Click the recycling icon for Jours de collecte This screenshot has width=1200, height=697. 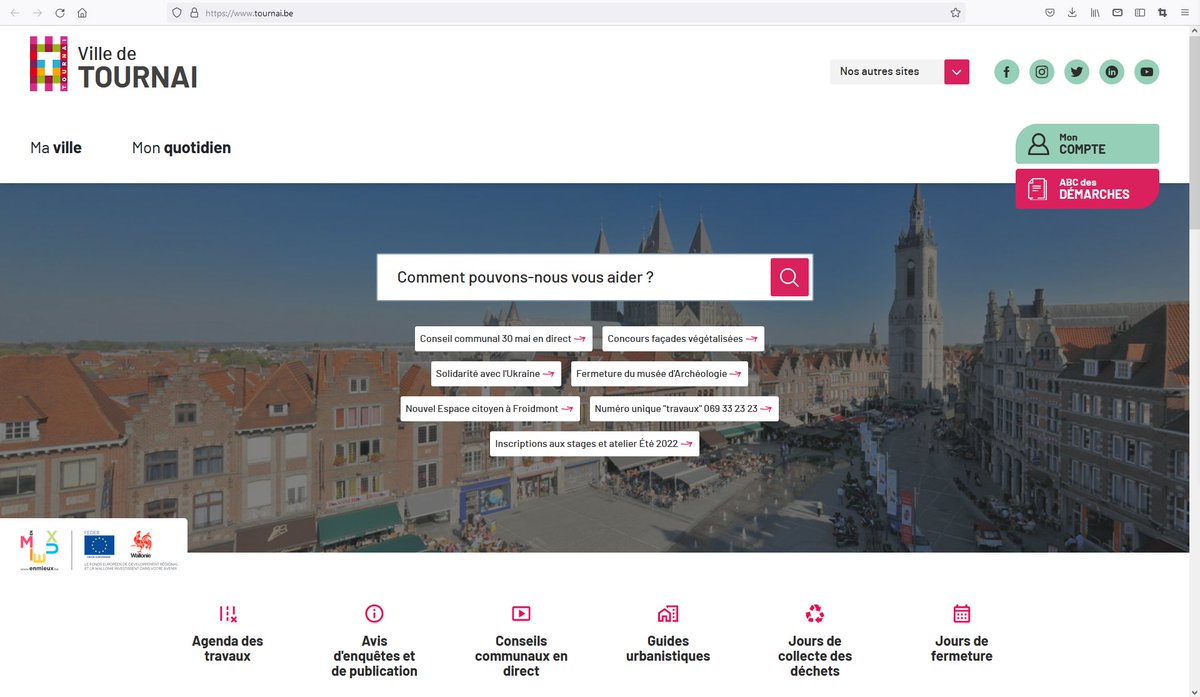click(x=815, y=614)
